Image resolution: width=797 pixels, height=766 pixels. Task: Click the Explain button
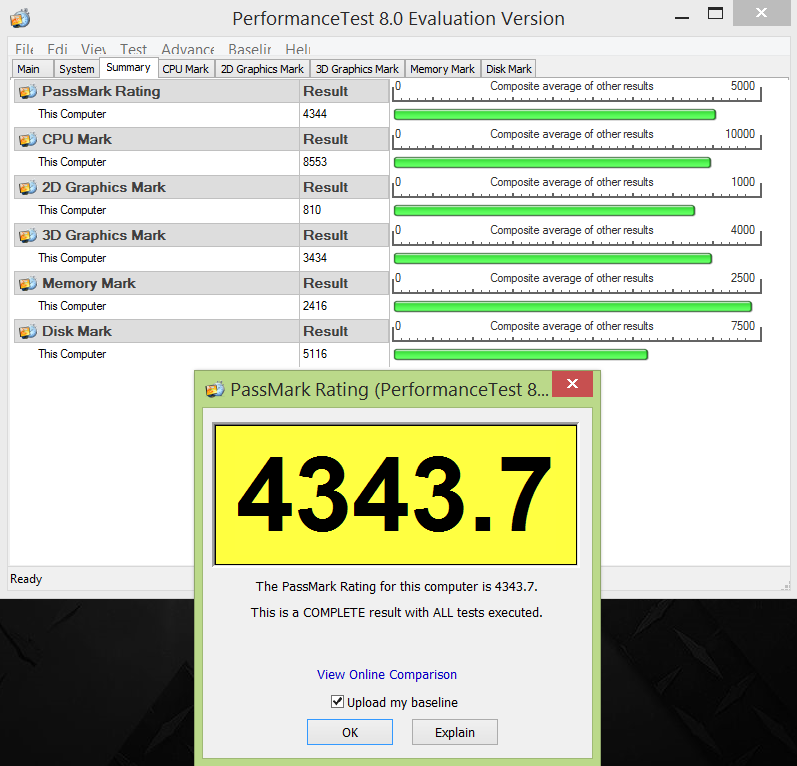point(454,732)
